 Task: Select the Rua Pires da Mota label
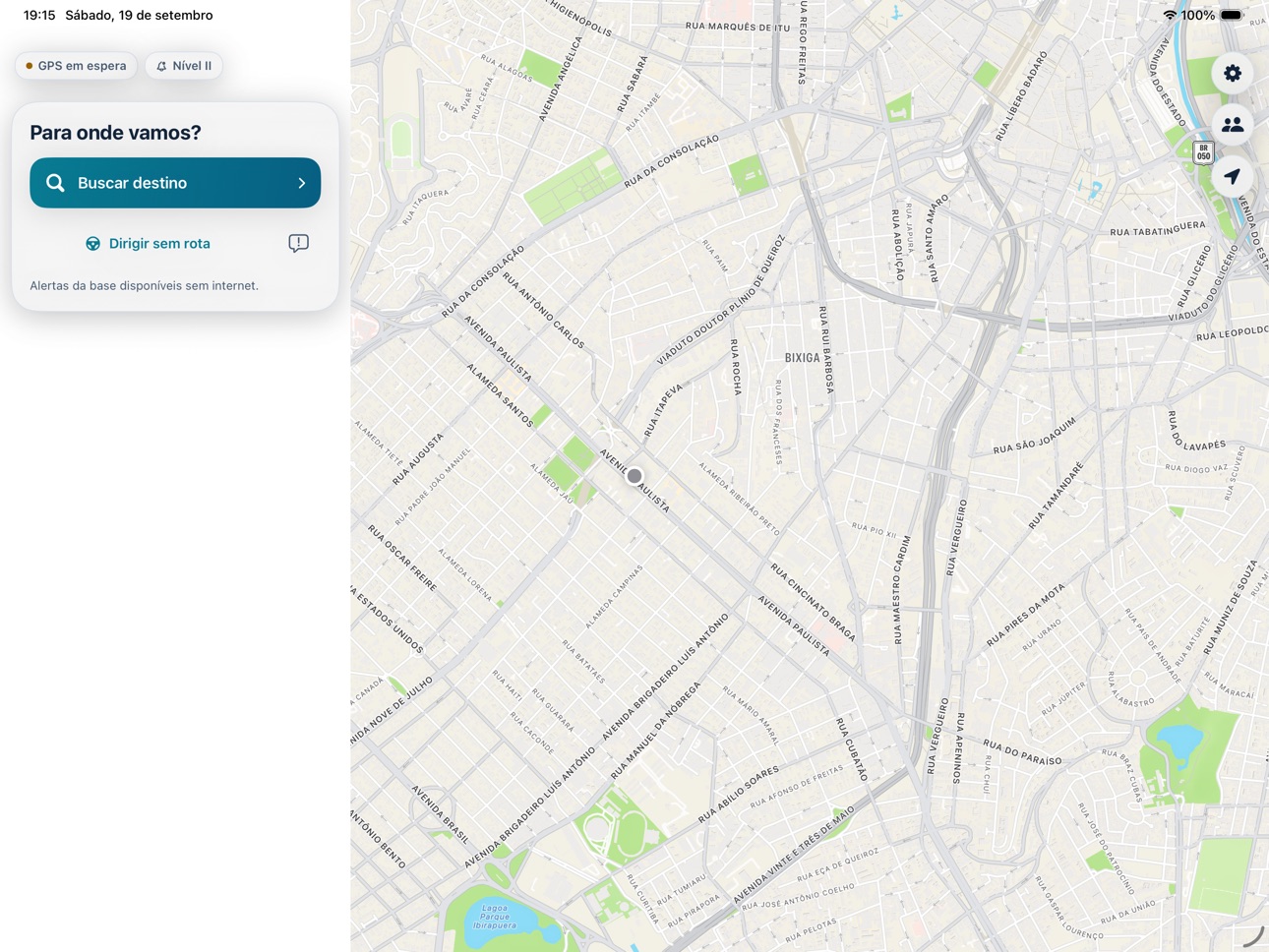tap(1026, 616)
